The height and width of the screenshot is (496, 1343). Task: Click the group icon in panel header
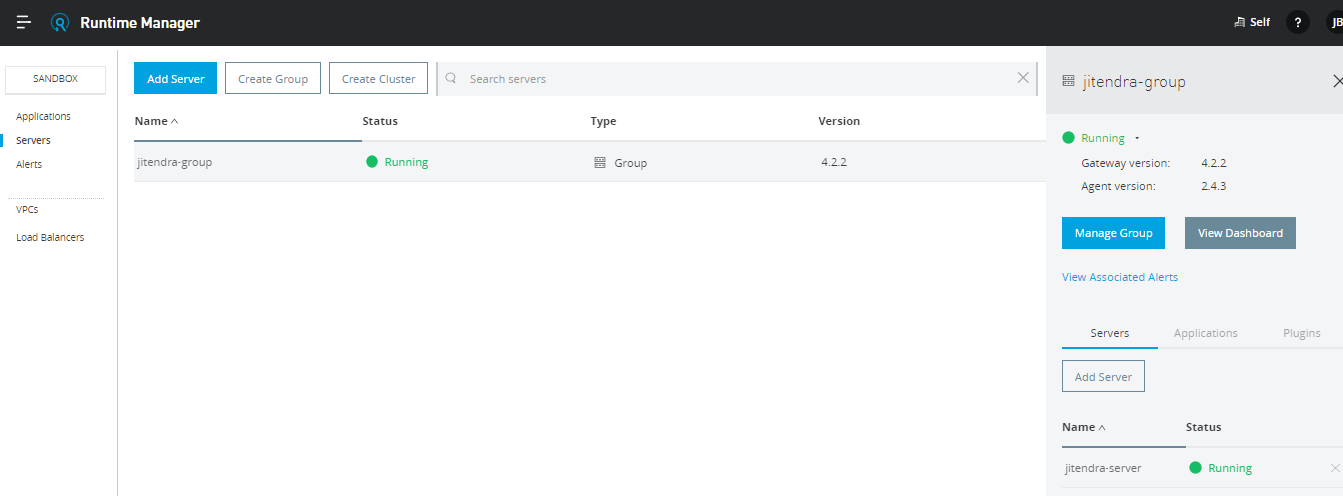1068,81
